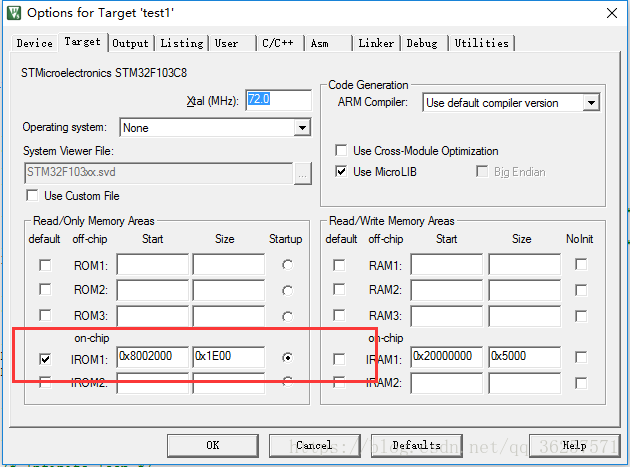Open the Listing tab
This screenshot has height=467, width=630.
pos(182,43)
